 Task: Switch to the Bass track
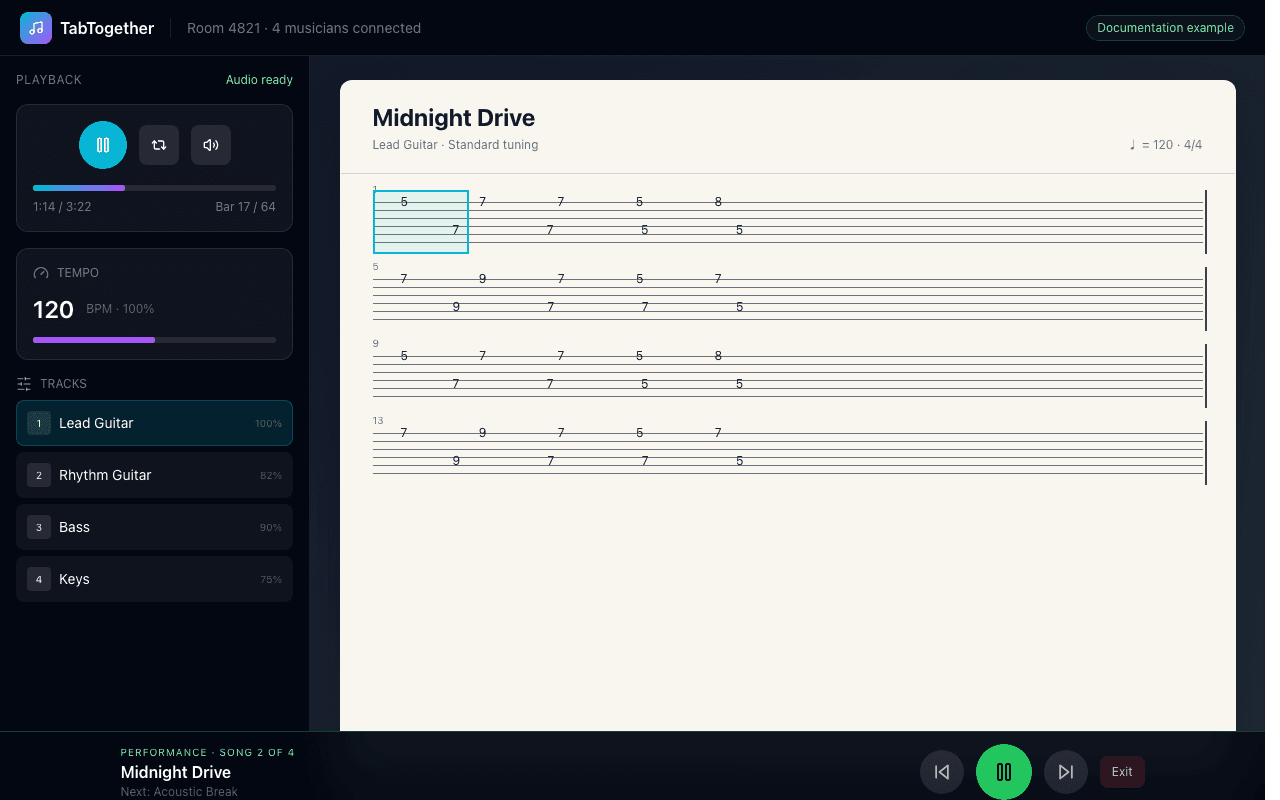pyautogui.click(x=154, y=527)
